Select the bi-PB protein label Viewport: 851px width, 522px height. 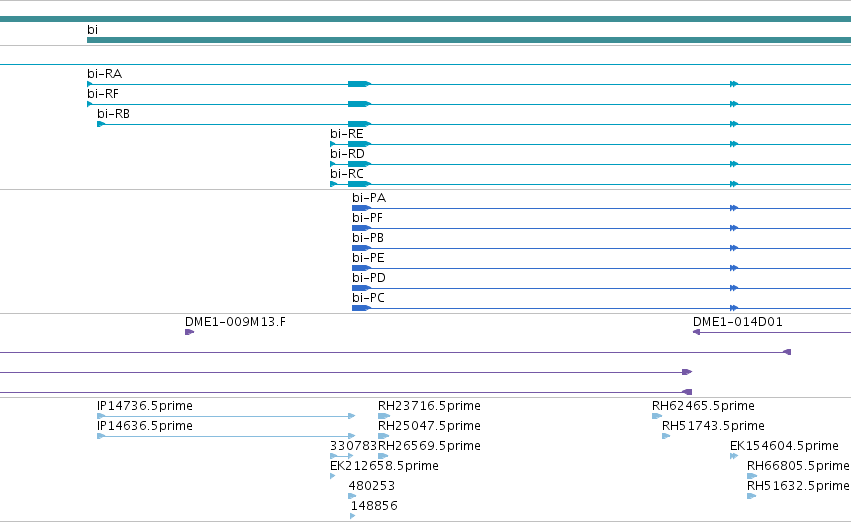pos(367,238)
